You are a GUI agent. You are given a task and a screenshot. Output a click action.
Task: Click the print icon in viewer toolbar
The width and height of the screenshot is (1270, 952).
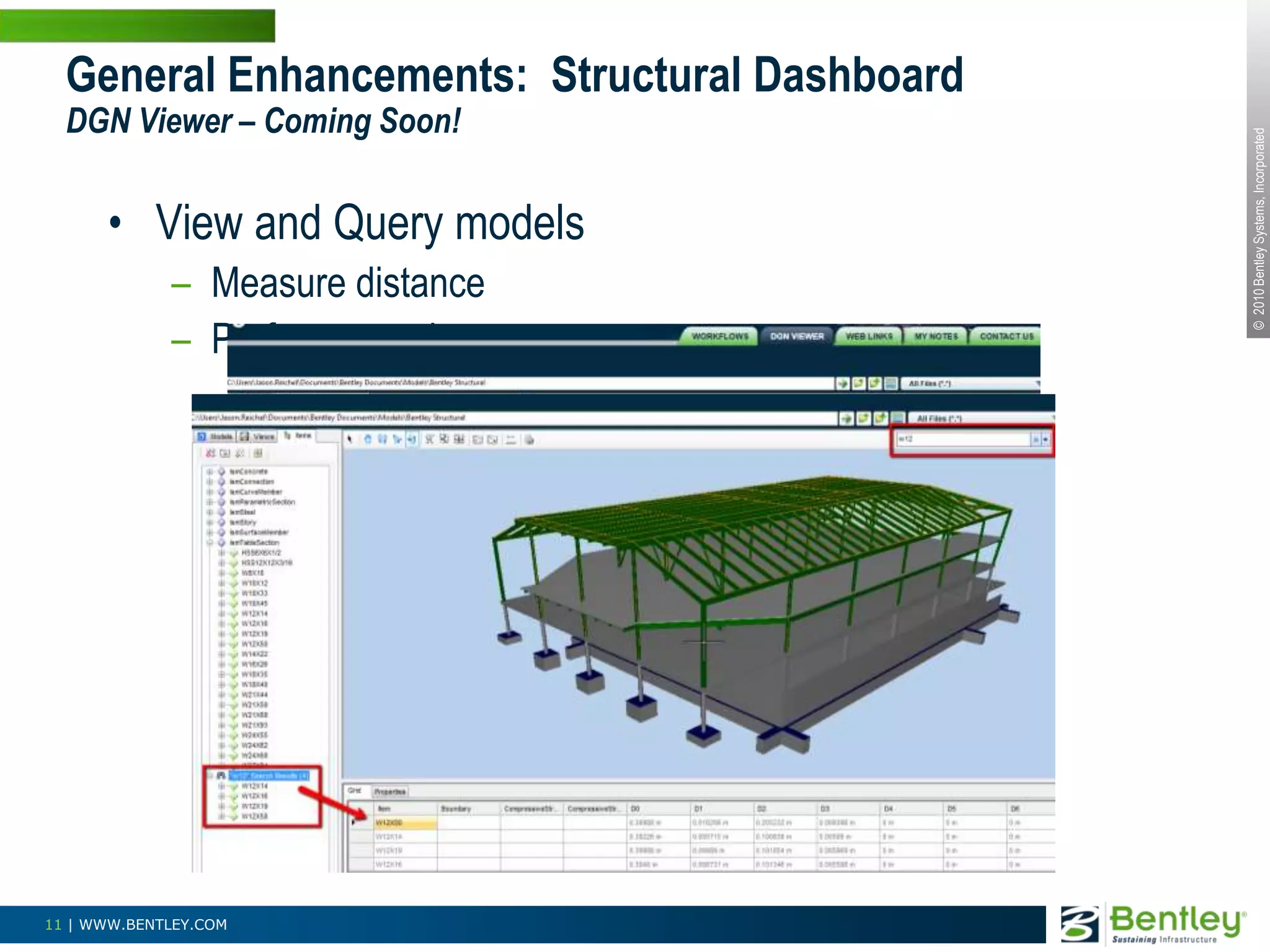point(529,440)
